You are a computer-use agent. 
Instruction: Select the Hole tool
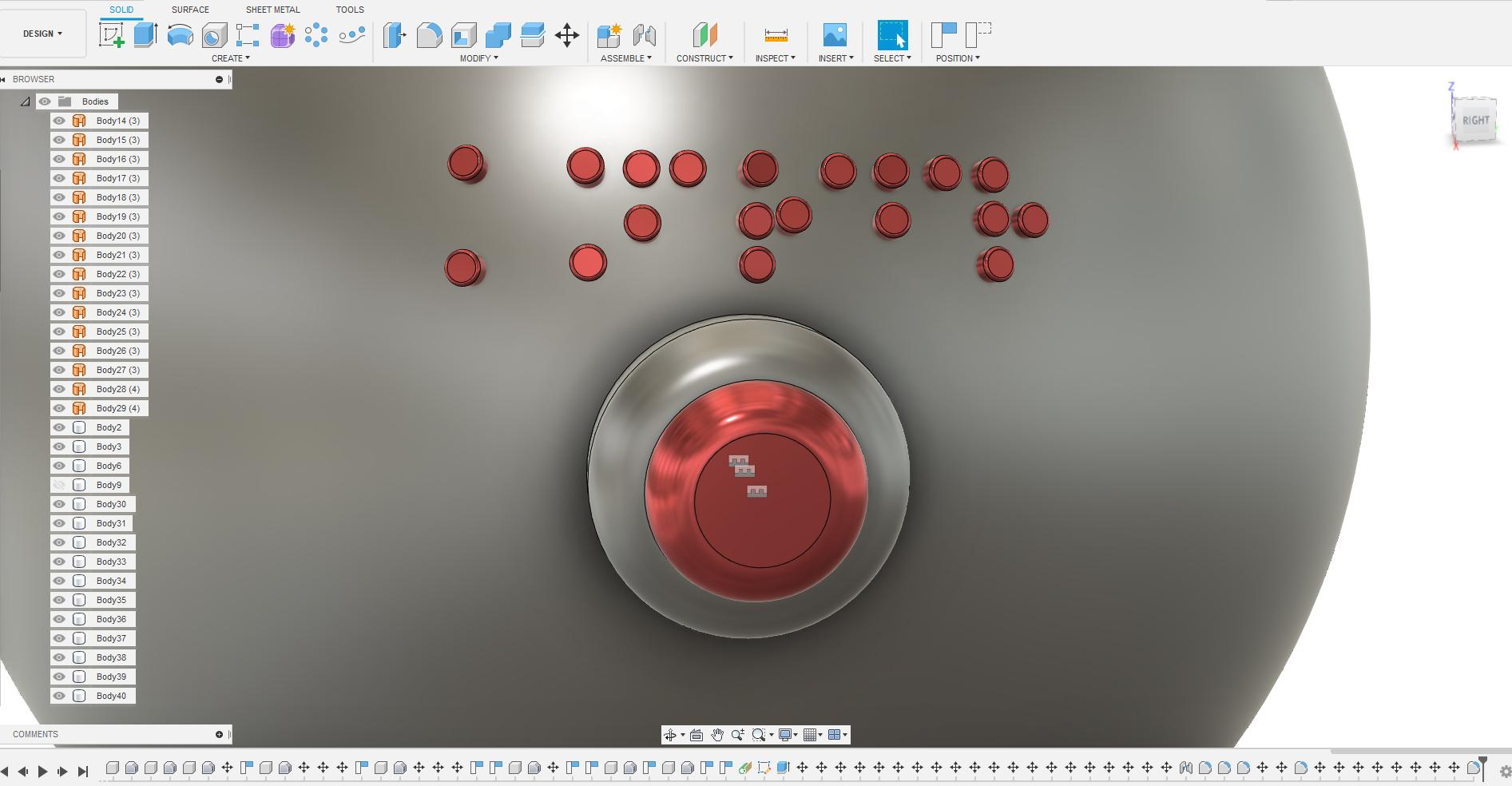pyautogui.click(x=214, y=35)
